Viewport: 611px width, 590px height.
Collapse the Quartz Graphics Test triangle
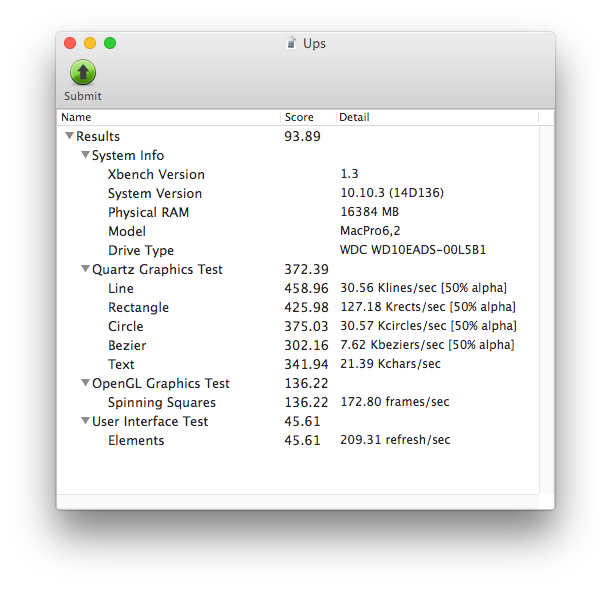point(85,269)
